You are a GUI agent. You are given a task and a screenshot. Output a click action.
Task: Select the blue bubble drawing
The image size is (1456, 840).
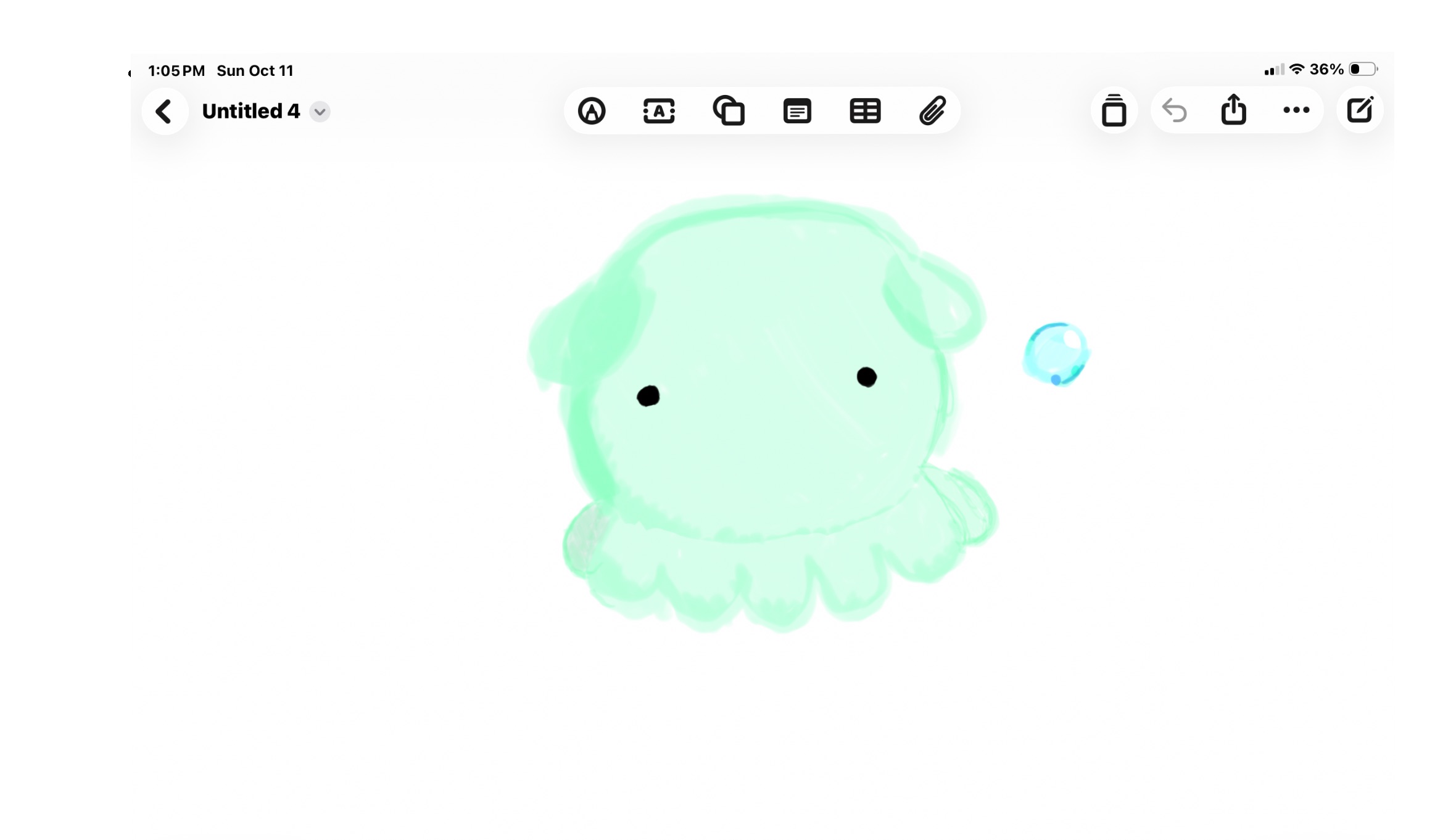(1056, 354)
